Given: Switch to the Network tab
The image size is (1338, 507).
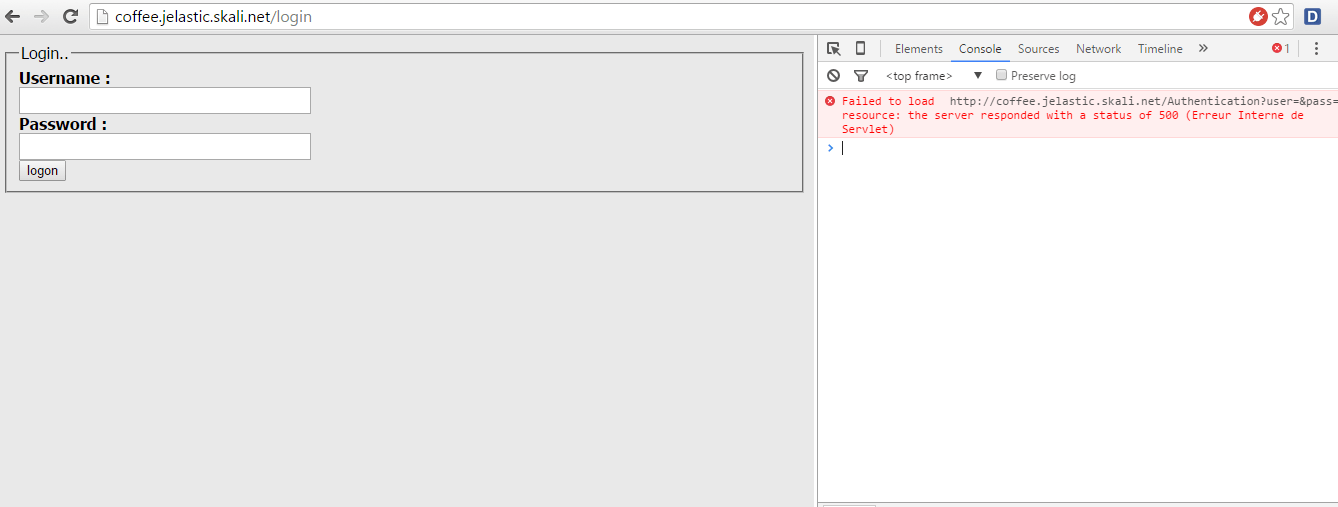Looking at the screenshot, I should pyautogui.click(x=1098, y=49).
